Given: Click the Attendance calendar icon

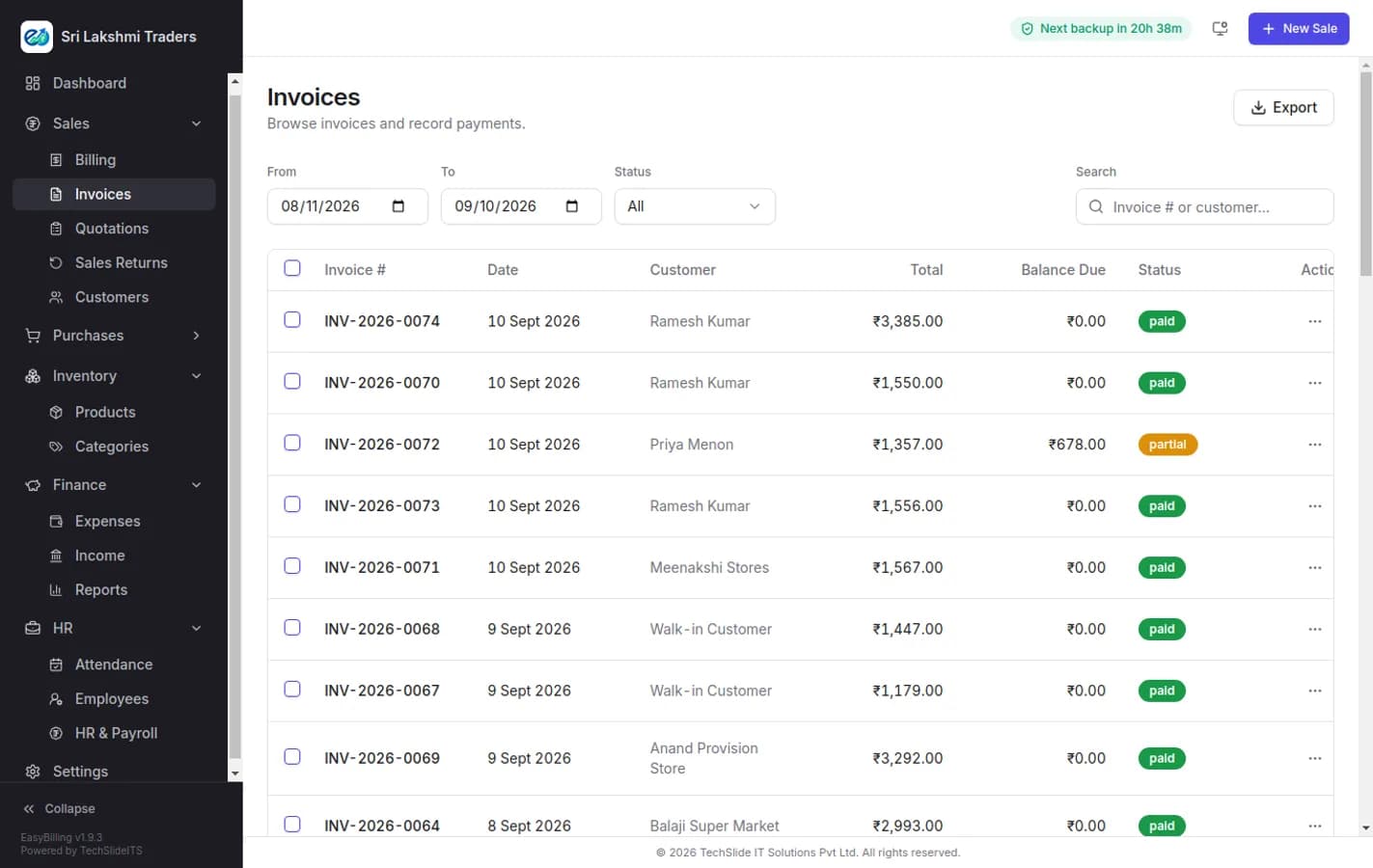Looking at the screenshot, I should coord(56,665).
